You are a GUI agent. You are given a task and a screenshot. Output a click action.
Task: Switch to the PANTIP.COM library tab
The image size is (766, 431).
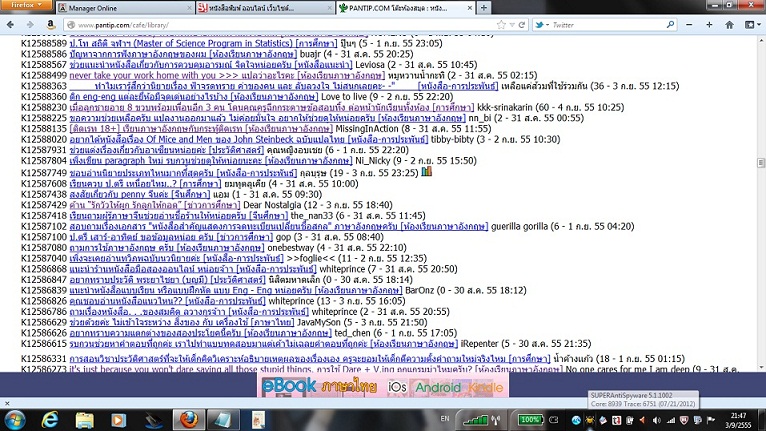point(404,8)
